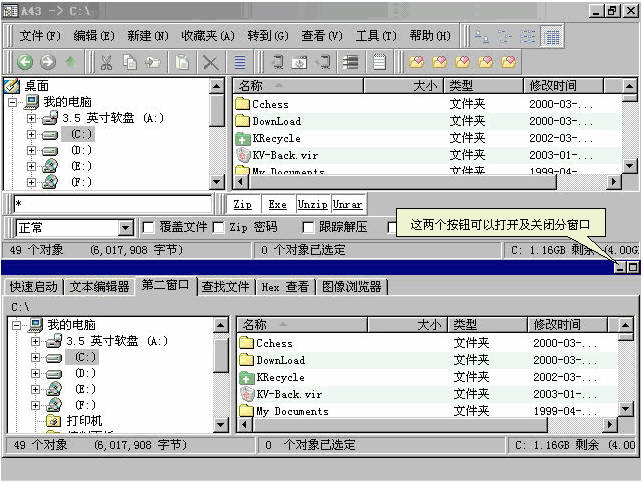The width and height of the screenshot is (643, 483).
Task: Click the Cut scissors icon
Action: click(x=106, y=63)
